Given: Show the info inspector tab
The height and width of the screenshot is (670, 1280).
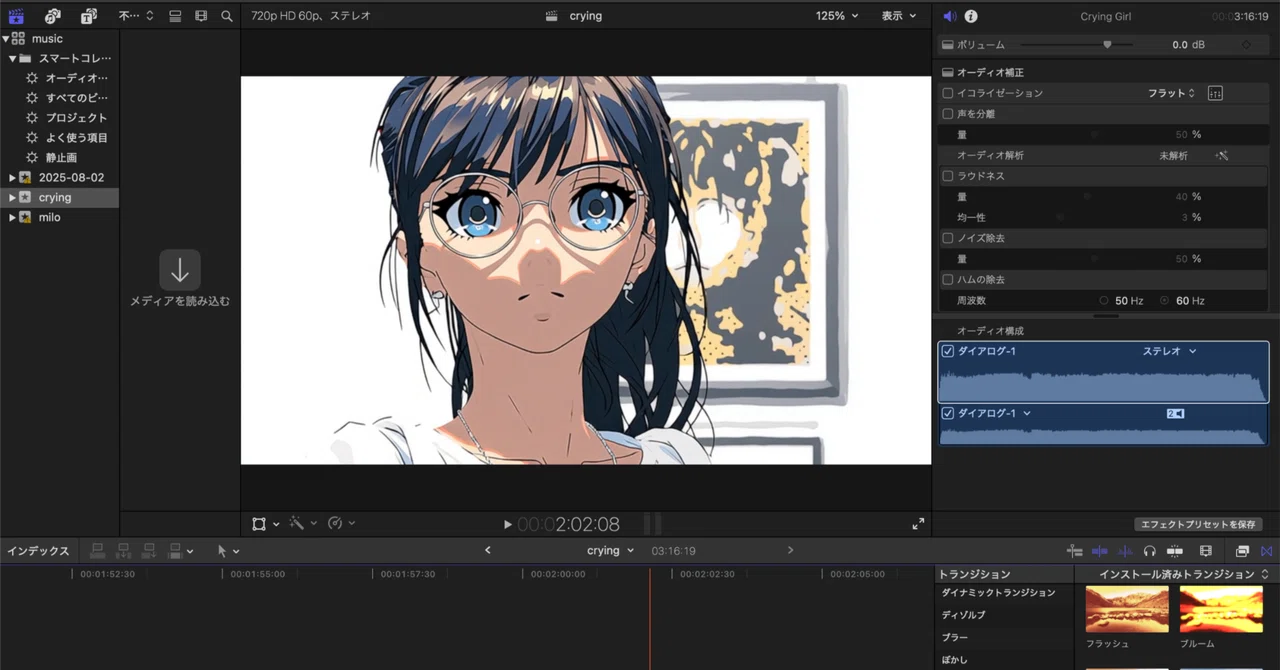Looking at the screenshot, I should click(971, 17).
